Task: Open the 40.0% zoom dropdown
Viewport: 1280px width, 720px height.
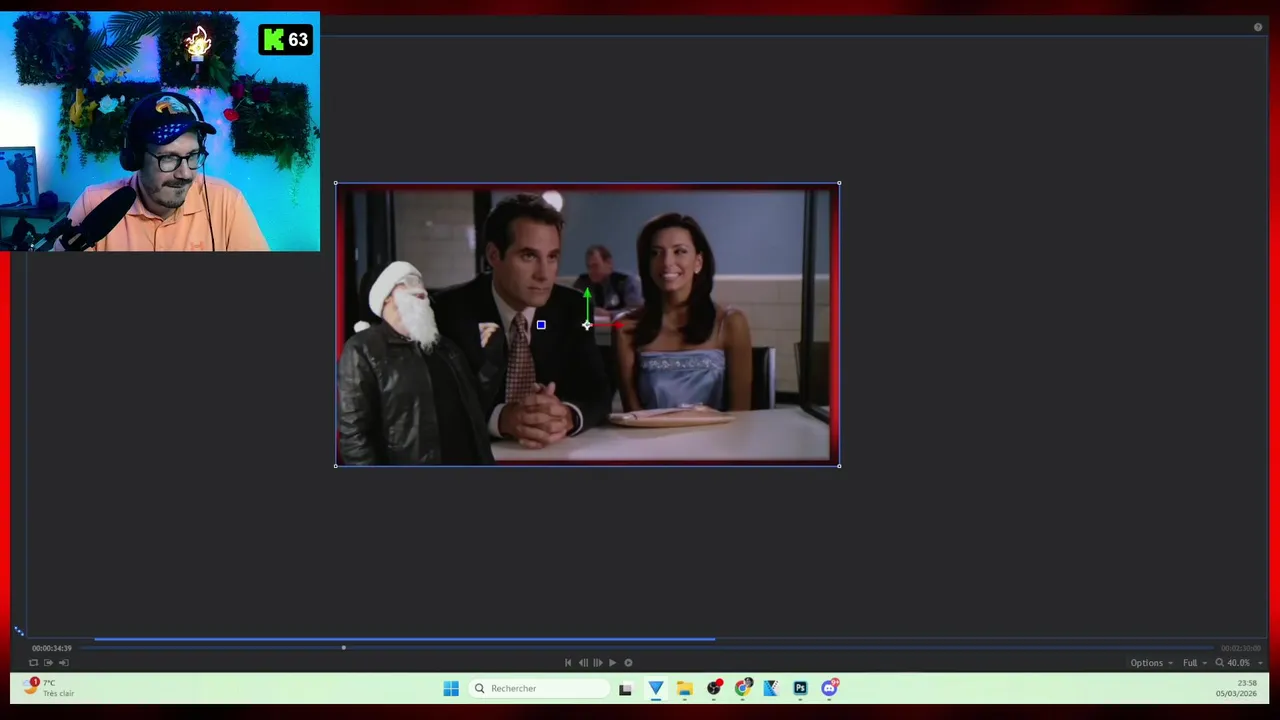Action: [1245, 663]
